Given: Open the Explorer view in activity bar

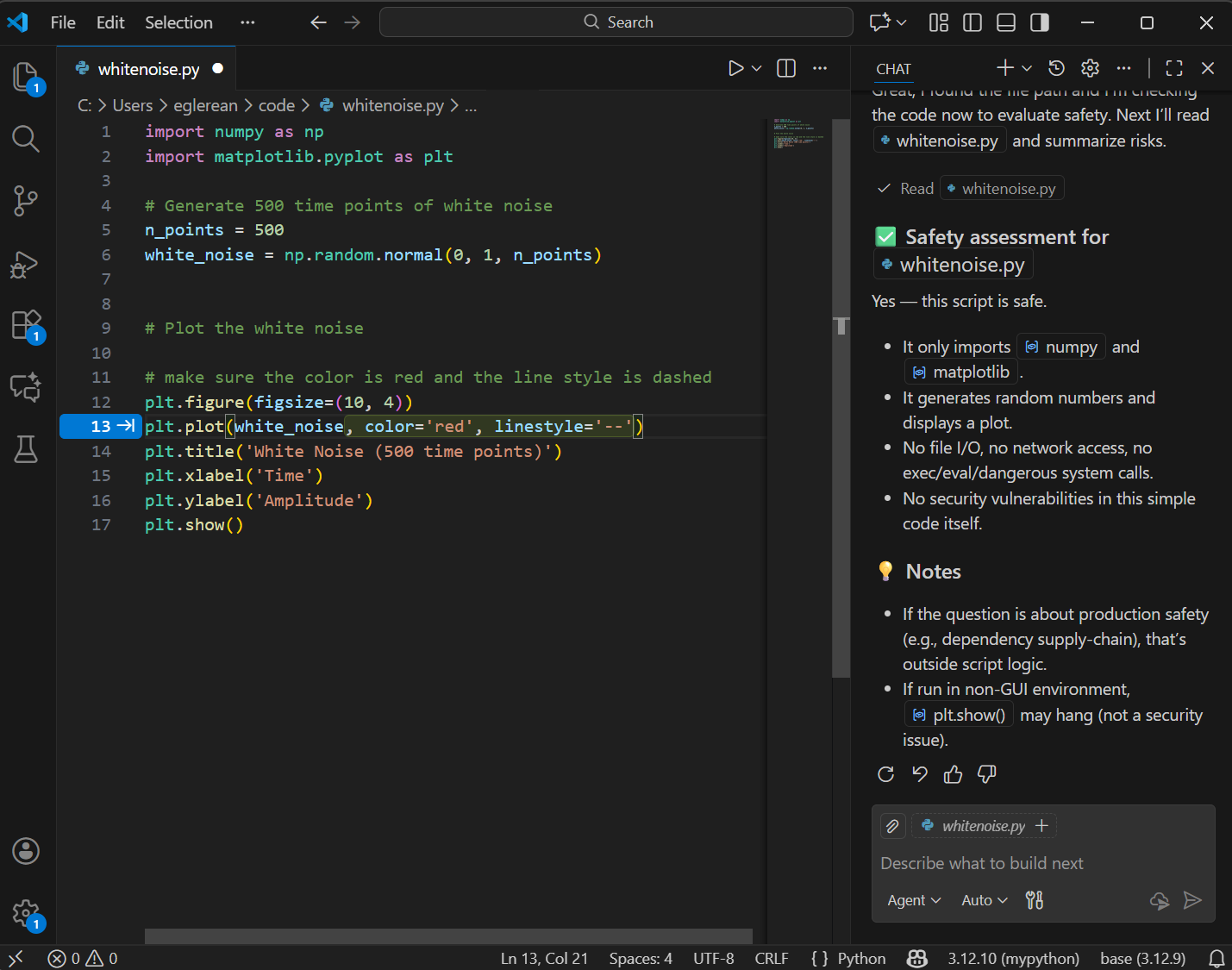Looking at the screenshot, I should (26, 77).
